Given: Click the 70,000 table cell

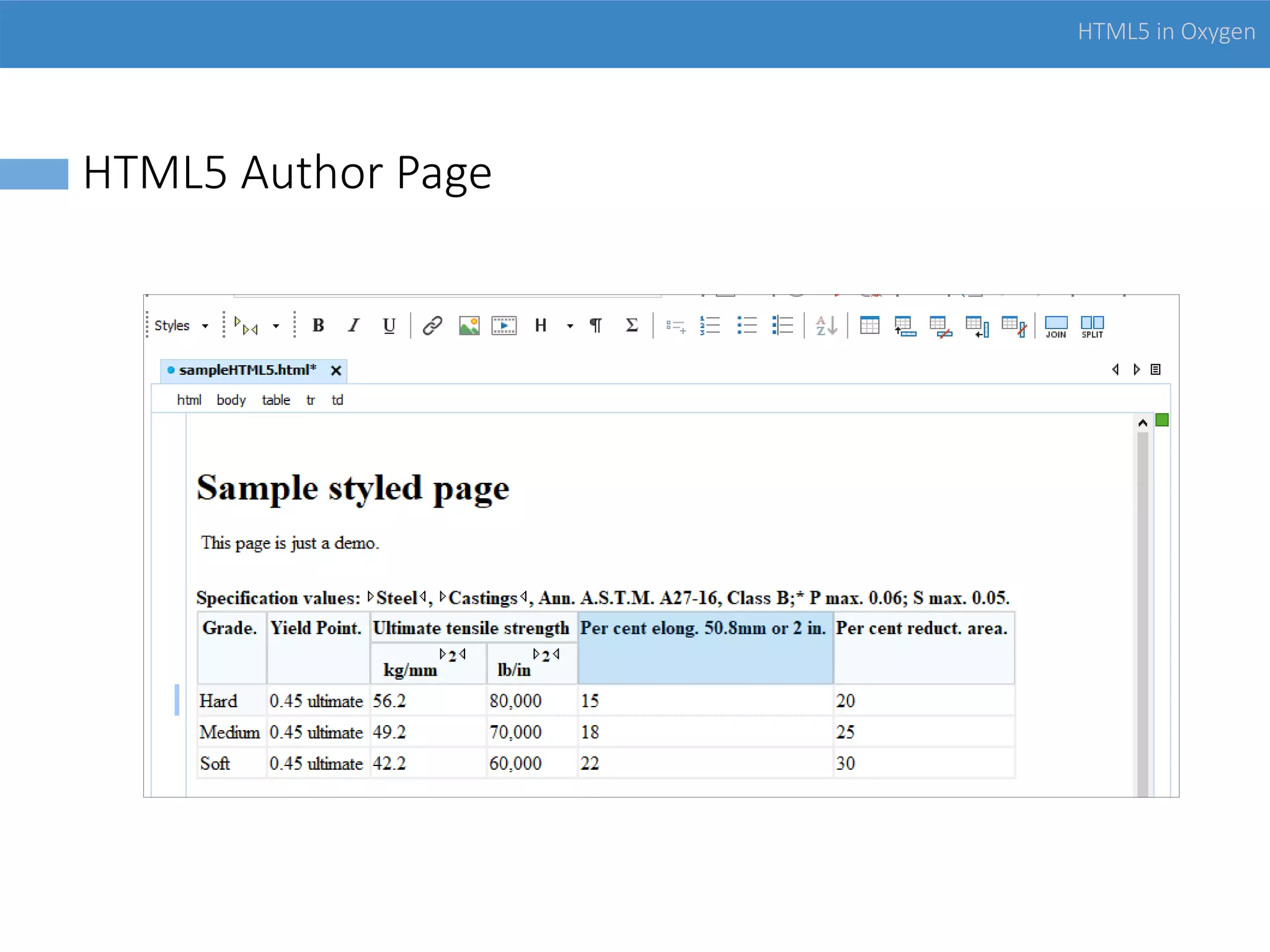Looking at the screenshot, I should [x=532, y=733].
